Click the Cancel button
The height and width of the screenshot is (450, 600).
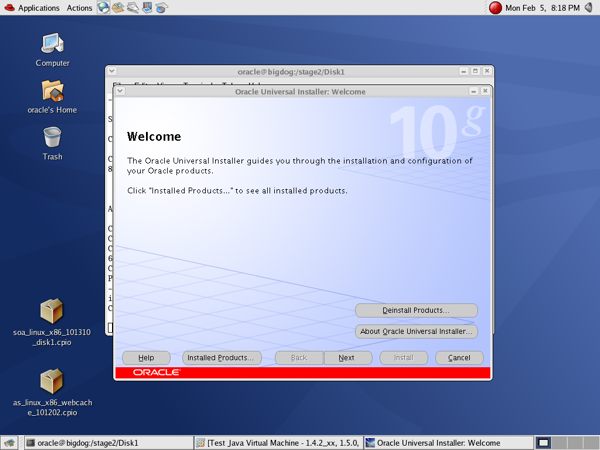[459, 358]
